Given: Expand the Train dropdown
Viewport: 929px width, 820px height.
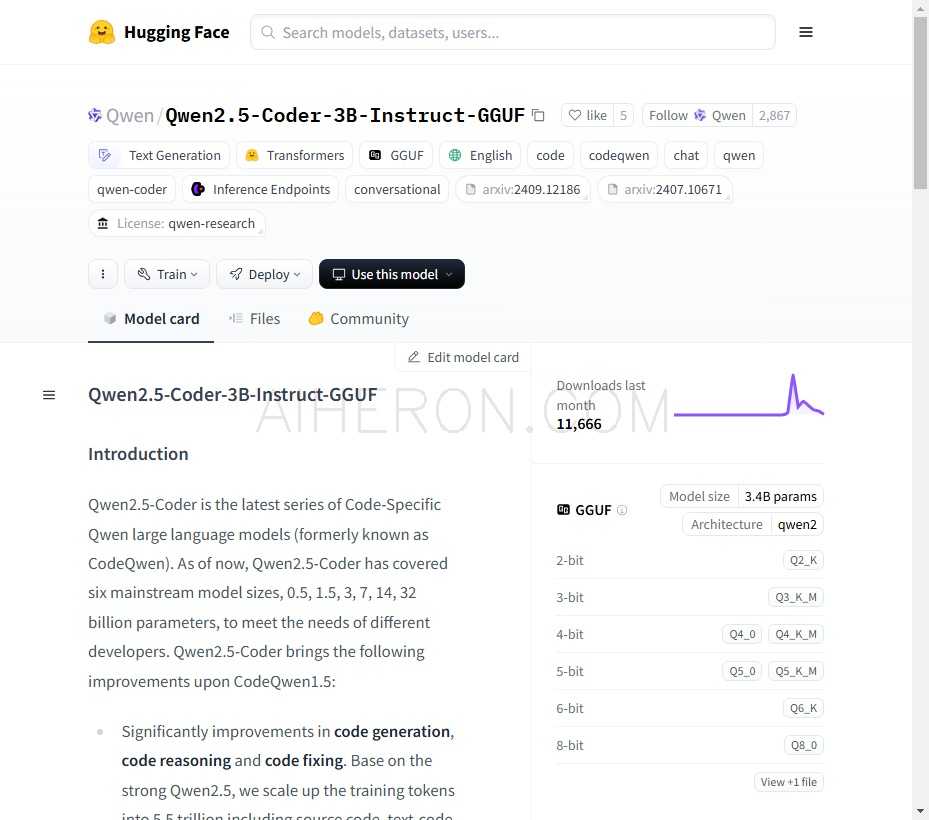Looking at the screenshot, I should point(166,273).
